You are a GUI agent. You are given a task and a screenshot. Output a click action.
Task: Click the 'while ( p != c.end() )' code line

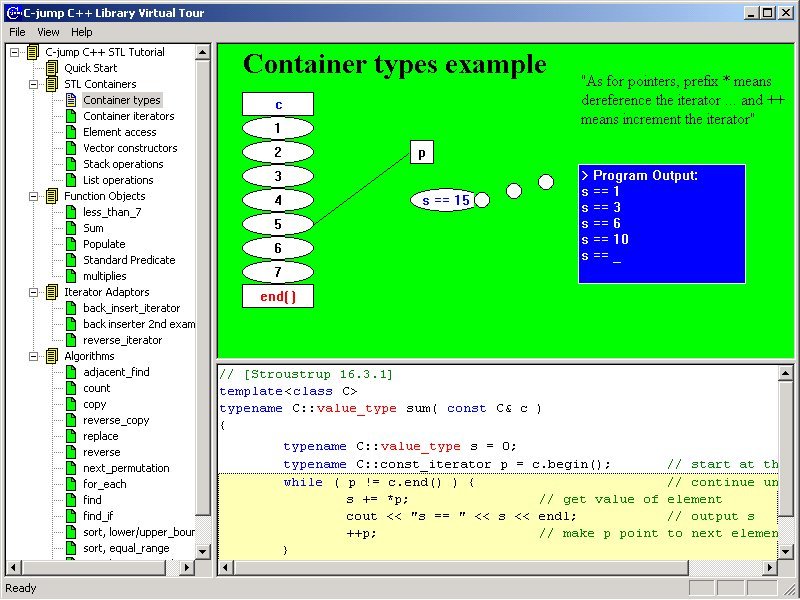click(x=379, y=482)
